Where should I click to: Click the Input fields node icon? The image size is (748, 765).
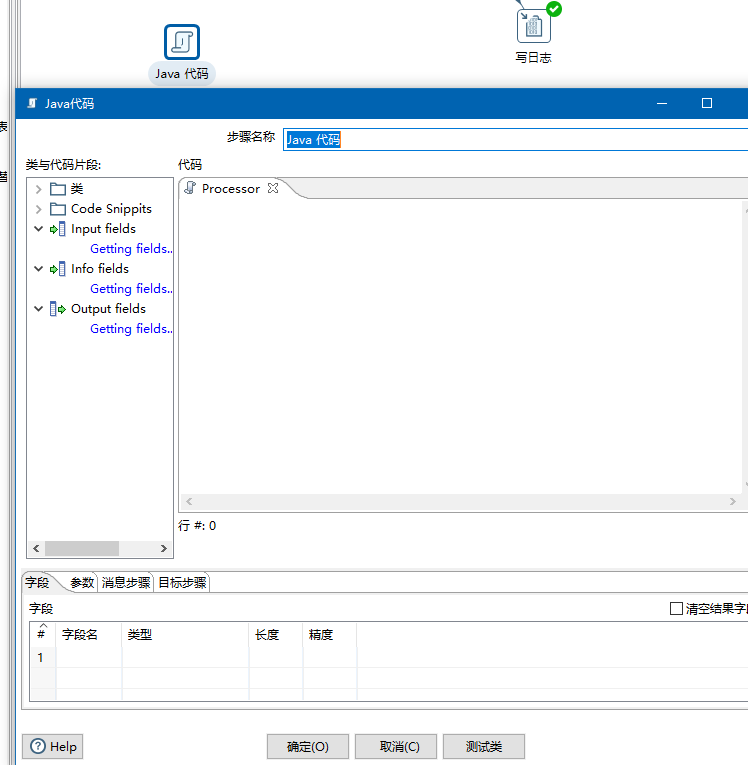(x=58, y=229)
